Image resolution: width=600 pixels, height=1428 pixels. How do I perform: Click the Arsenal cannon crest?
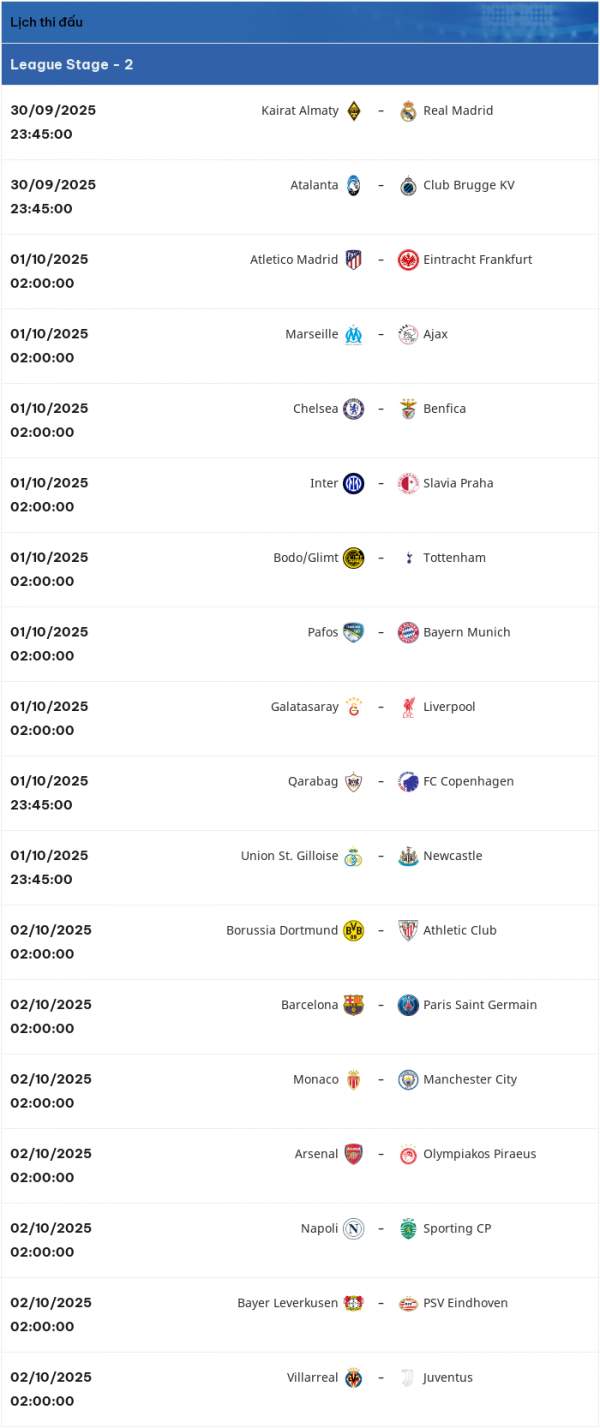(x=353, y=1154)
